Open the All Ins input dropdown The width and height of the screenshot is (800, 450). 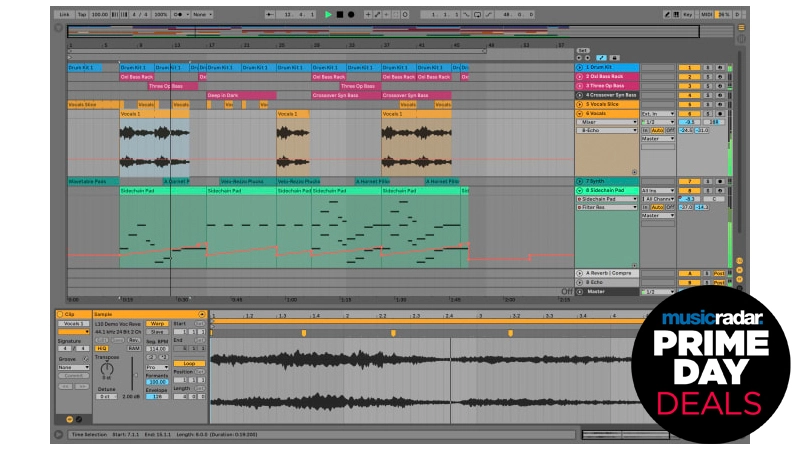tap(658, 190)
